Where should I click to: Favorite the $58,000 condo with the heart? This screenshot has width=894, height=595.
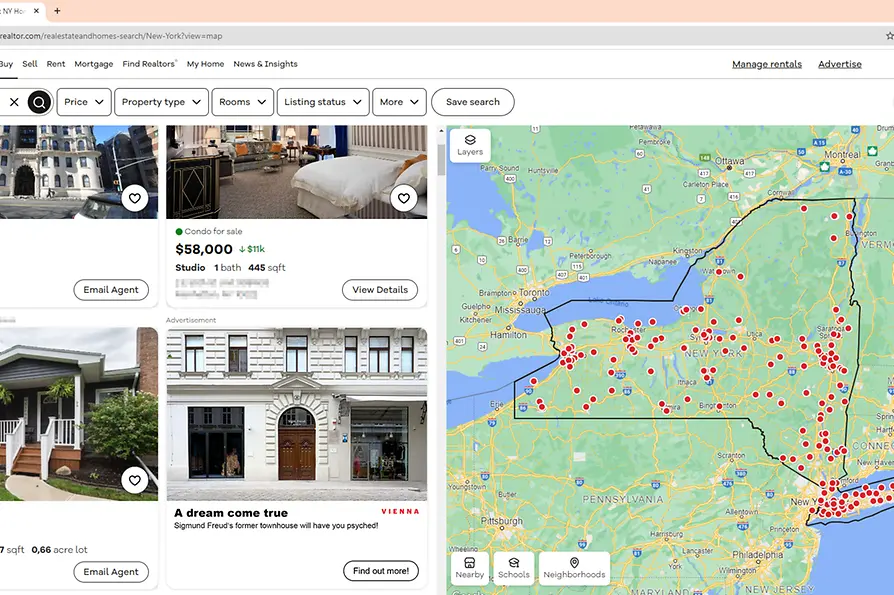pos(403,198)
